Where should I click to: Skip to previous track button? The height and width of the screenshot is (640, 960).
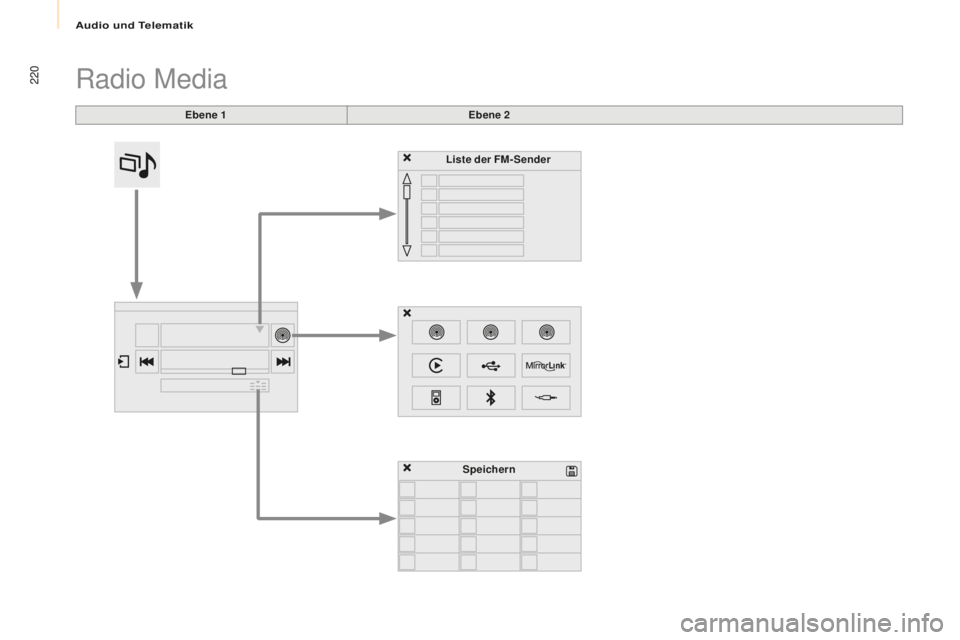coord(147,361)
